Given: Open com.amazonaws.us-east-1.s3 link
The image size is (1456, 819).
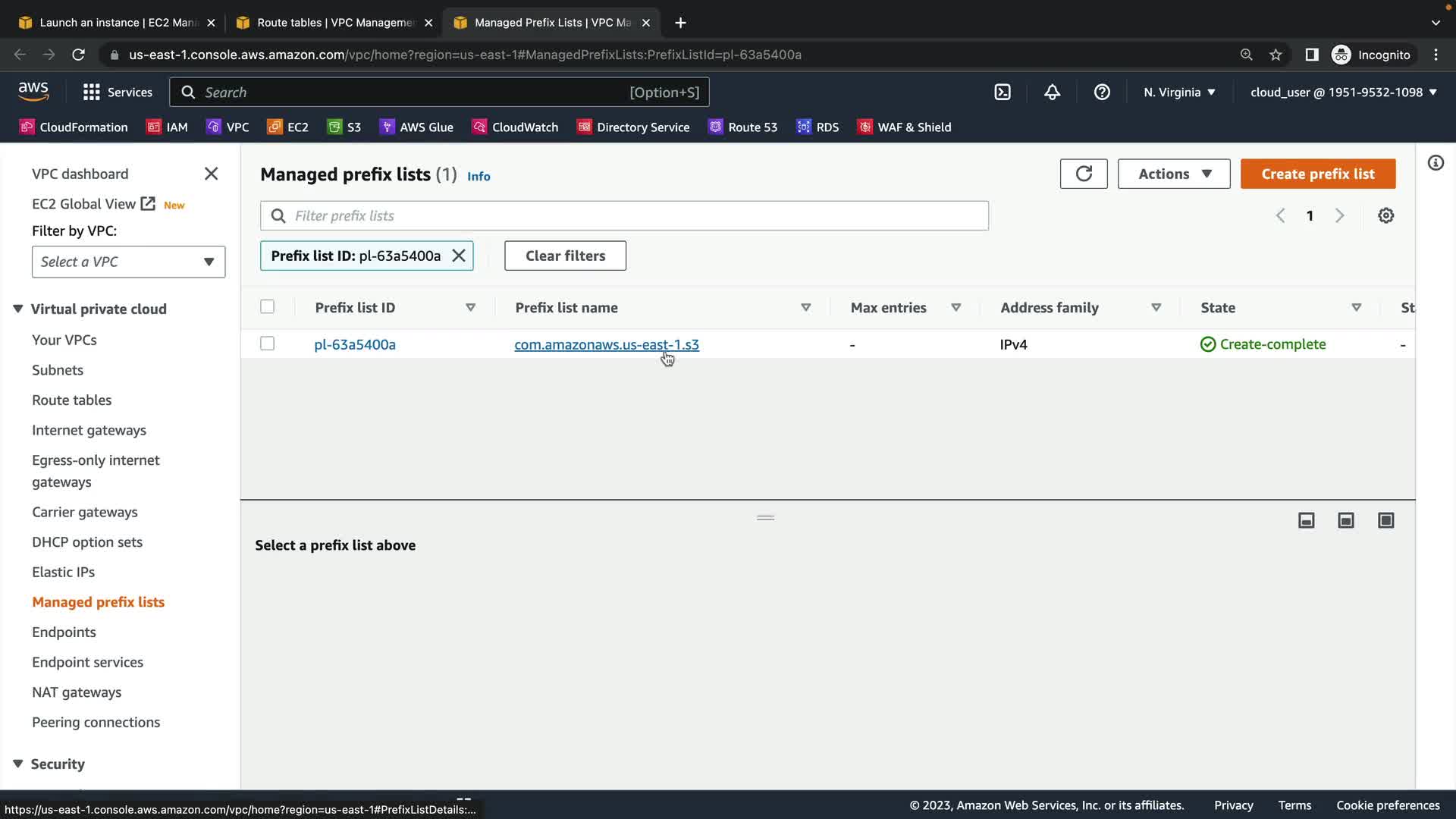Looking at the screenshot, I should point(606,344).
